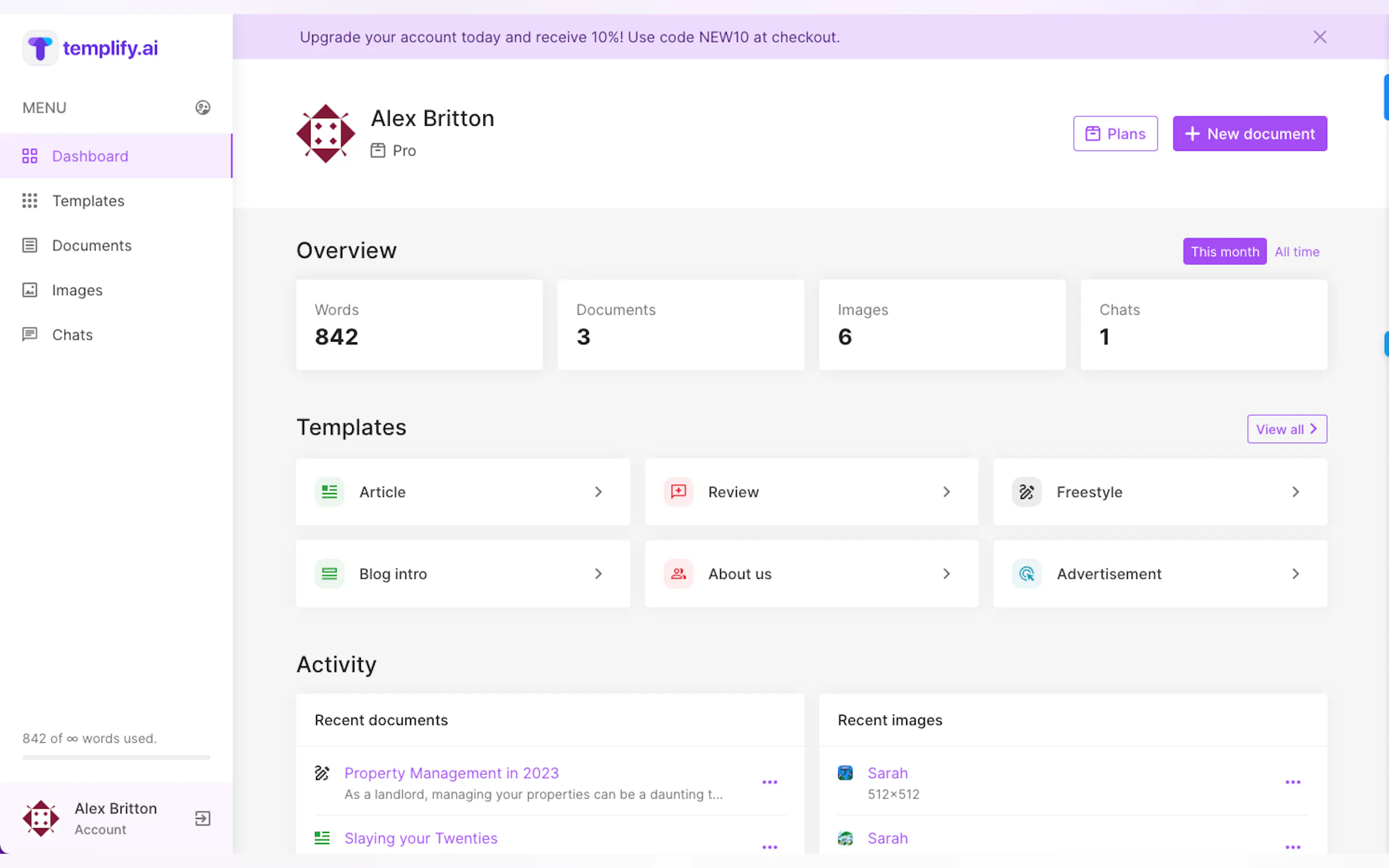Click the Freestyle template pencil icon
Screen dimensions: 1389x868
click(1026, 492)
